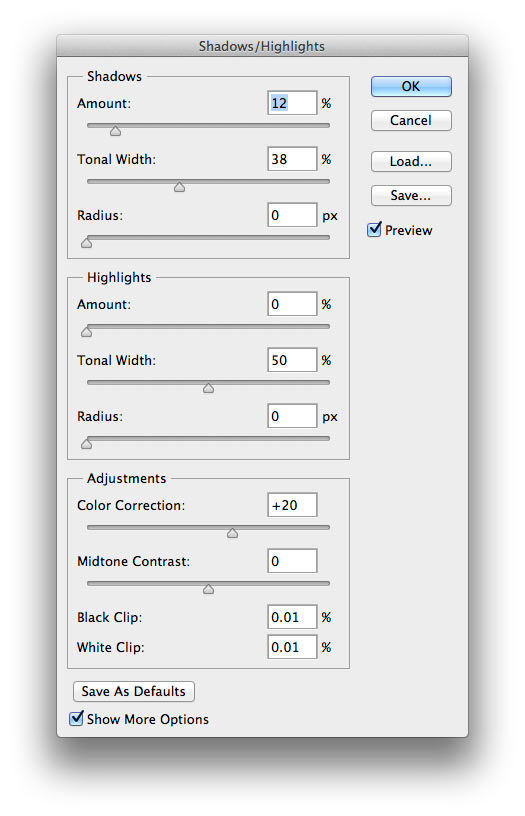Click the Color Correction slider thumb
This screenshot has width=525, height=816.
[x=233, y=533]
